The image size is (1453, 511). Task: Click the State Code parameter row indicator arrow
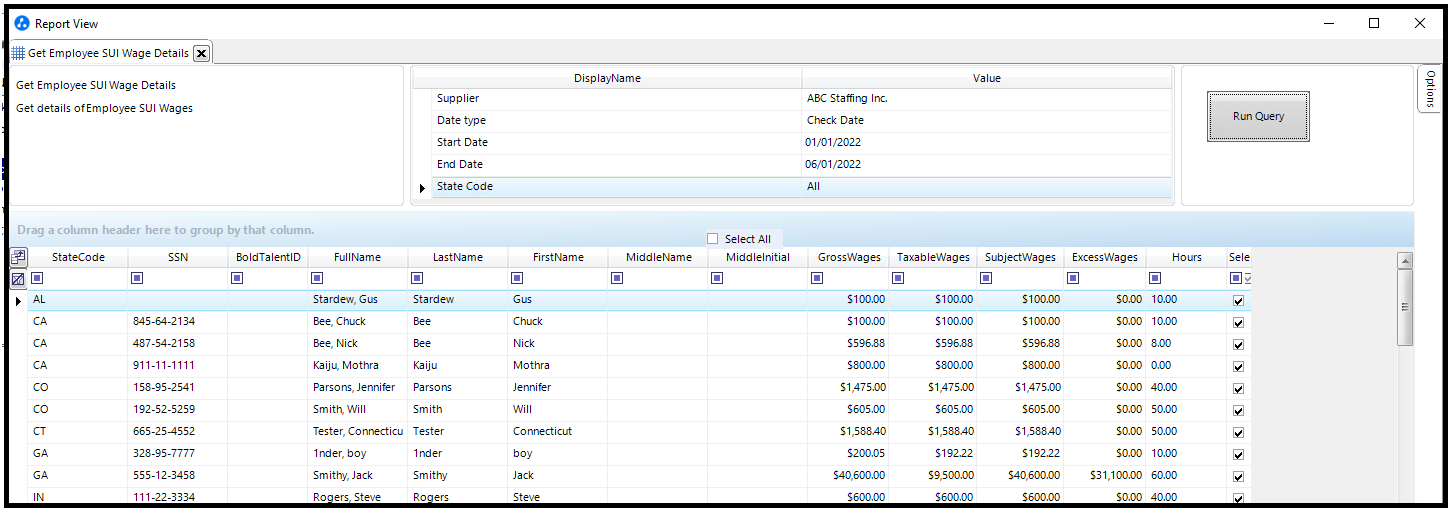422,187
